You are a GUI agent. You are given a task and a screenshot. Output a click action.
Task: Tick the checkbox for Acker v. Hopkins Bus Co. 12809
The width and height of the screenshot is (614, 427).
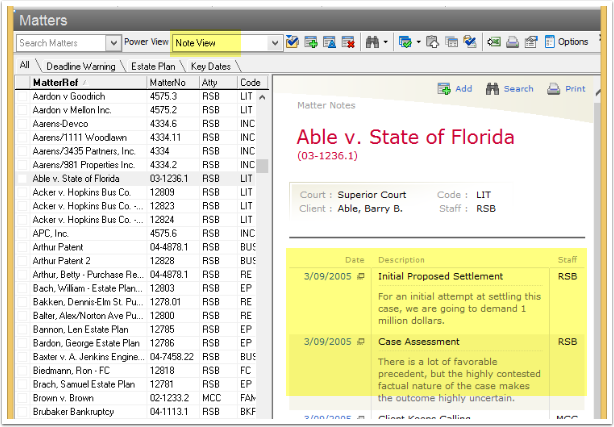pyautogui.click(x=23, y=192)
